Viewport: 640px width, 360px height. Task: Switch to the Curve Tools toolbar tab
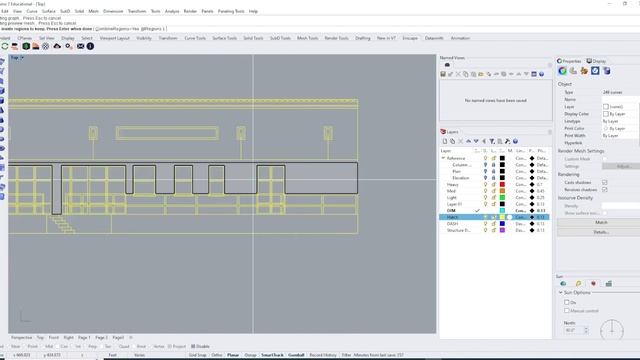click(195, 38)
